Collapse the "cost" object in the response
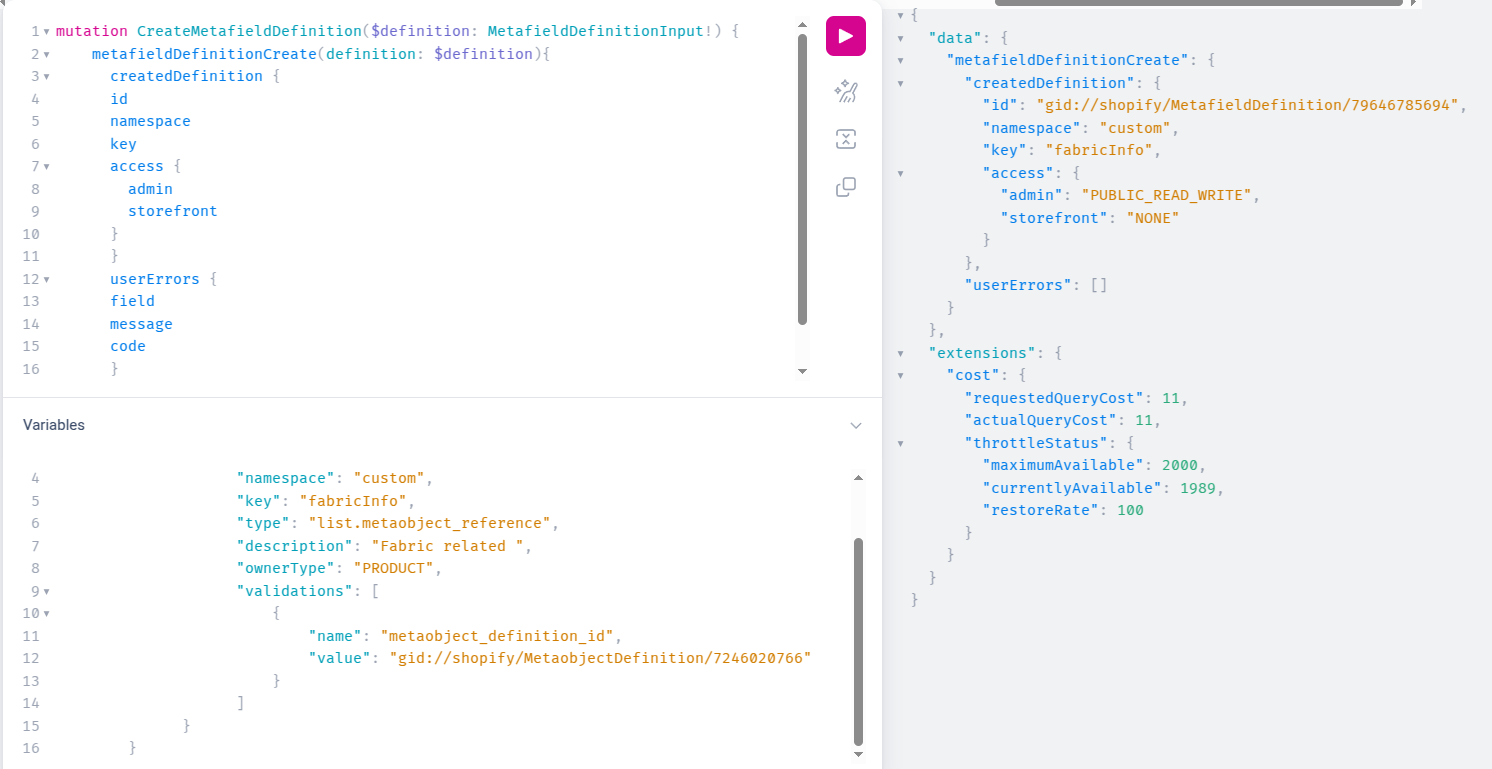 [900, 376]
